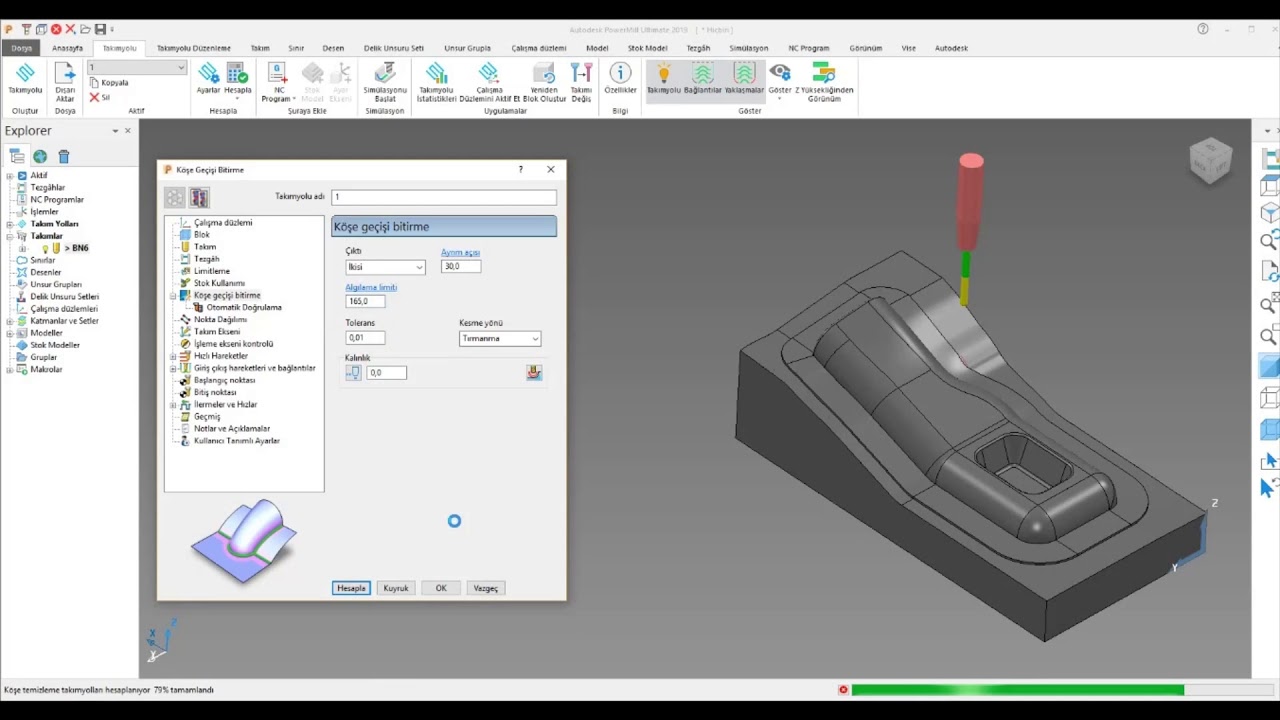Click the Simülasyonu Başlat icon
1280x720 pixels.
pyautogui.click(x=385, y=82)
